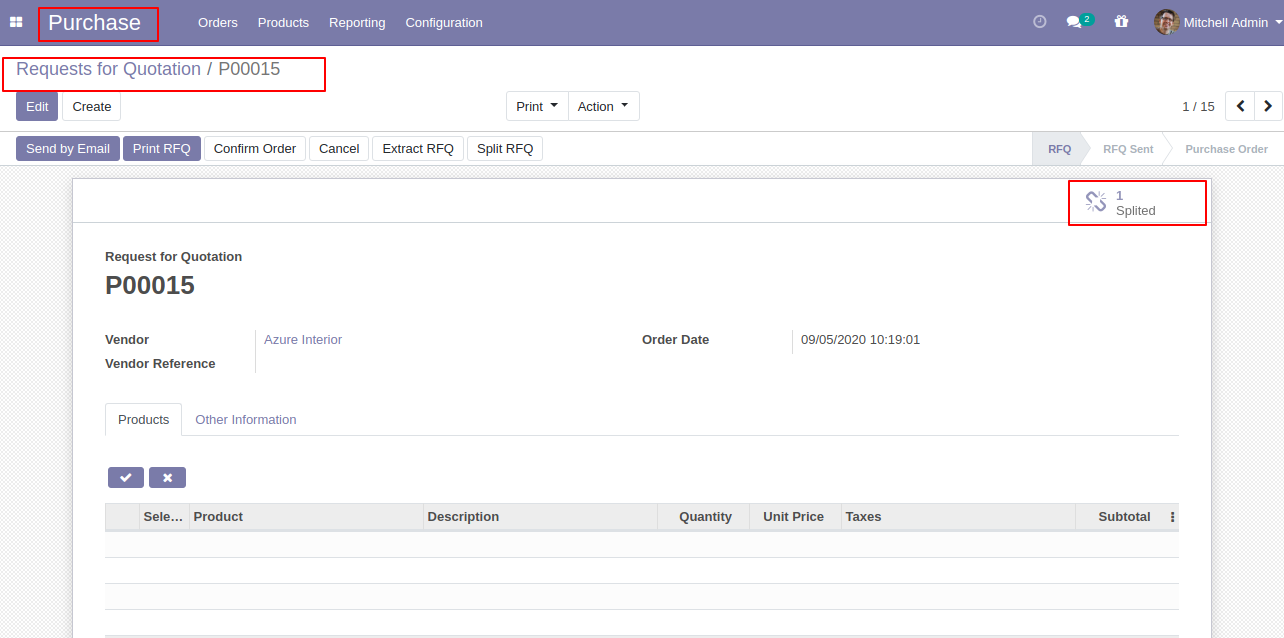1284x638 pixels.
Task: Click the Edit button
Action: [x=37, y=106]
